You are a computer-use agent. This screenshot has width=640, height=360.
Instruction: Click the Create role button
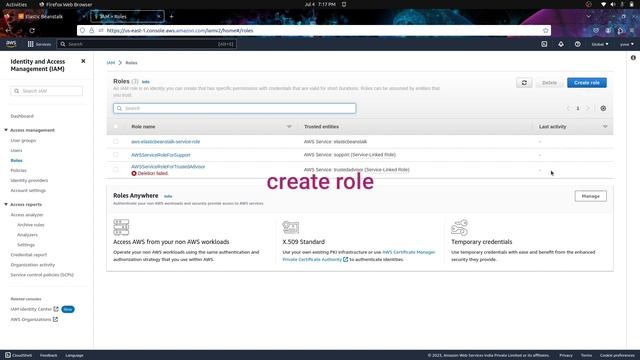587,83
